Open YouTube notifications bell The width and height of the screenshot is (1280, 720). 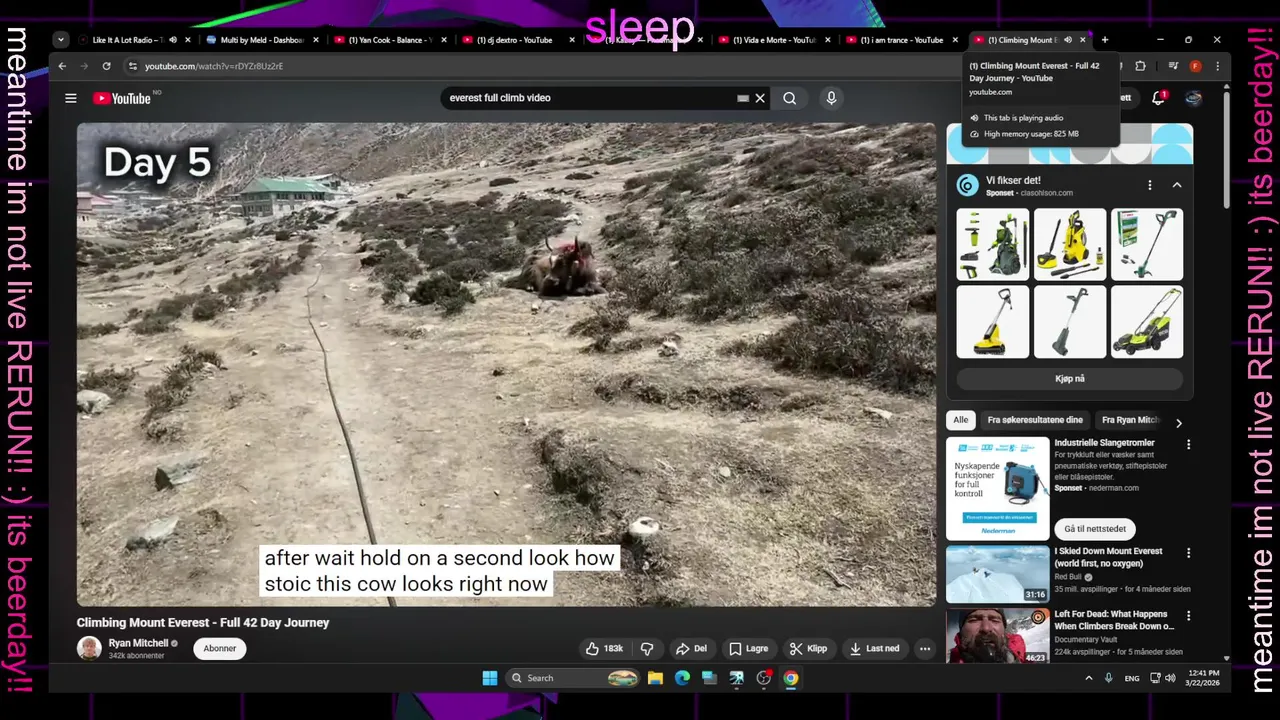coord(1158,98)
